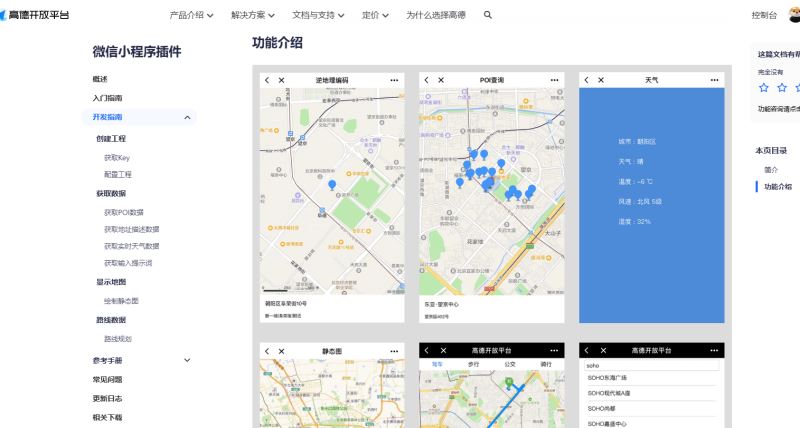Open the 文档与支持 dropdown menu
The image size is (800, 428).
(318, 15)
